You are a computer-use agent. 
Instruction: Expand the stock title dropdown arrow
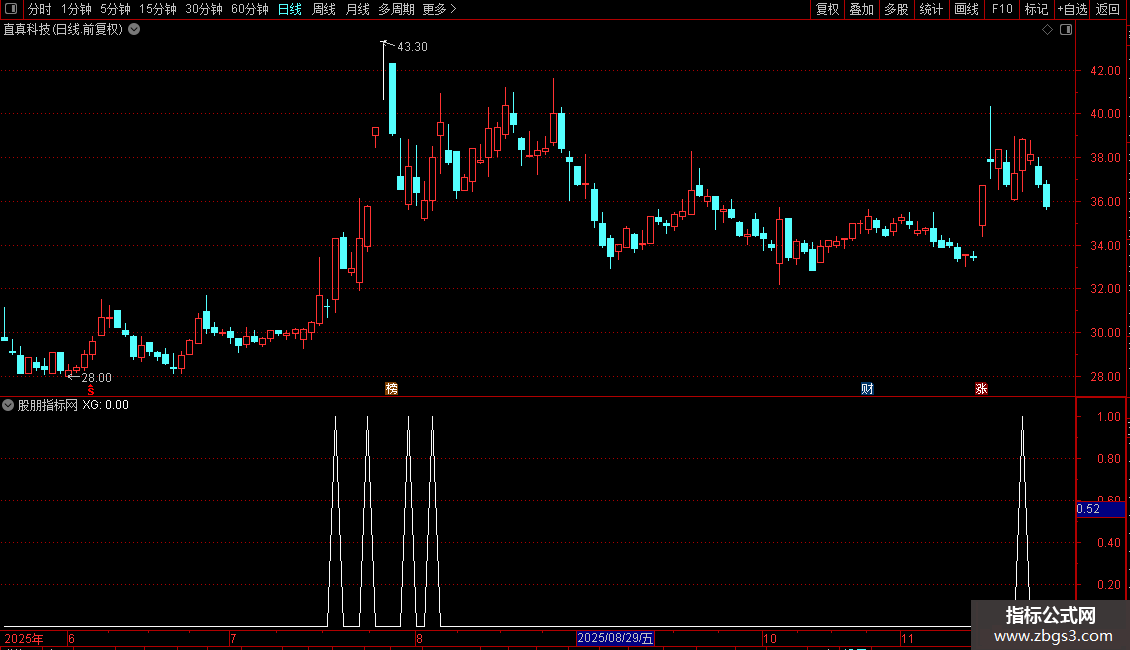tap(134, 30)
